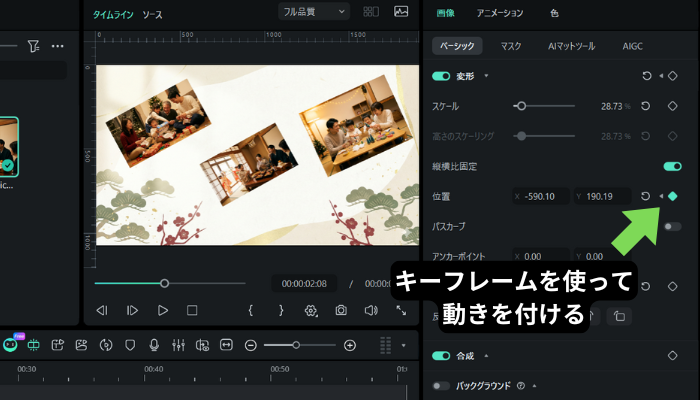
Task: Reset the スケール value
Action: coord(646,106)
